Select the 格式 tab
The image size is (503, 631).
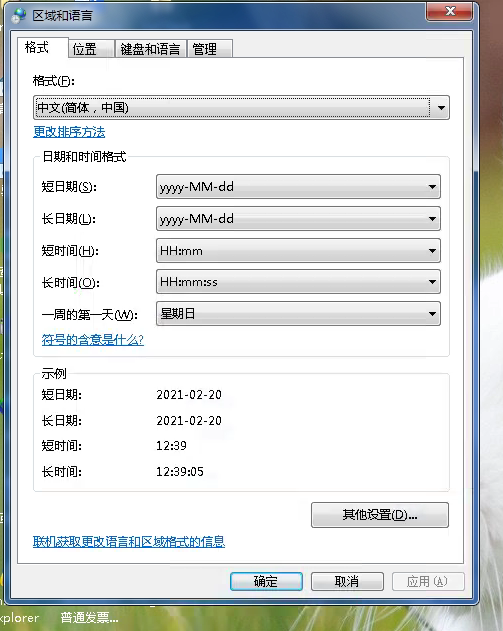[x=42, y=47]
